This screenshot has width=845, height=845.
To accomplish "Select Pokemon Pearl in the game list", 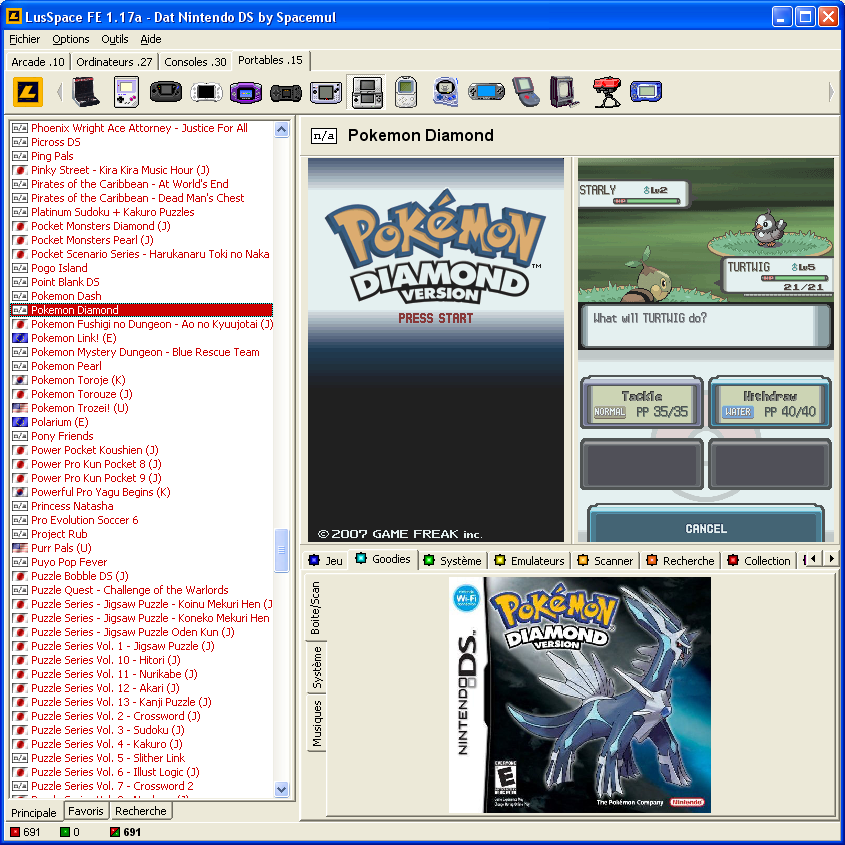I will click(66, 366).
